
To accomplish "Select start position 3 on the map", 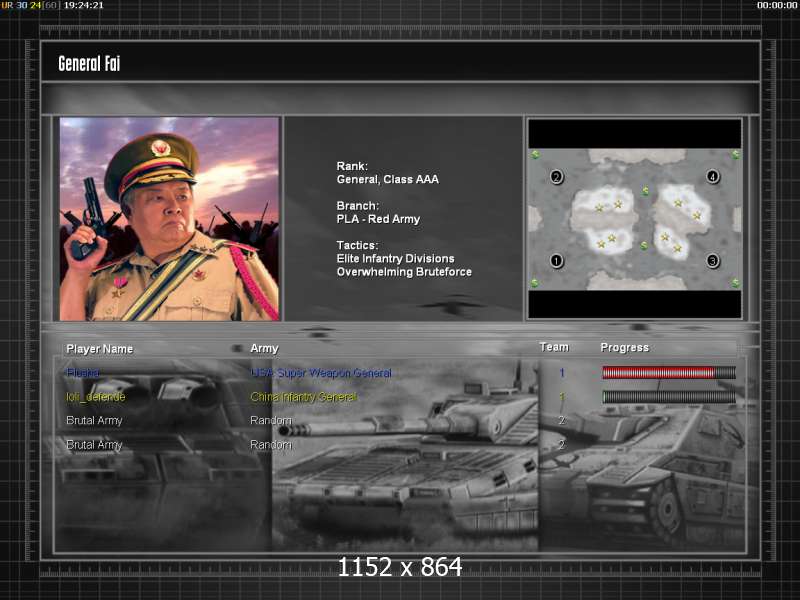I will tap(713, 261).
